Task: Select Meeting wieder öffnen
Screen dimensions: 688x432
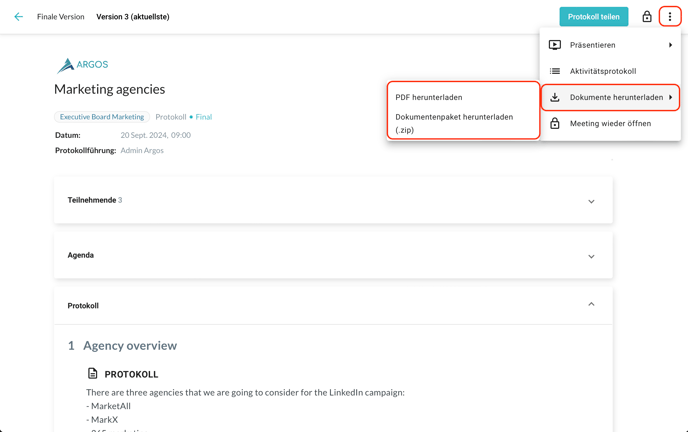Action: (610, 124)
